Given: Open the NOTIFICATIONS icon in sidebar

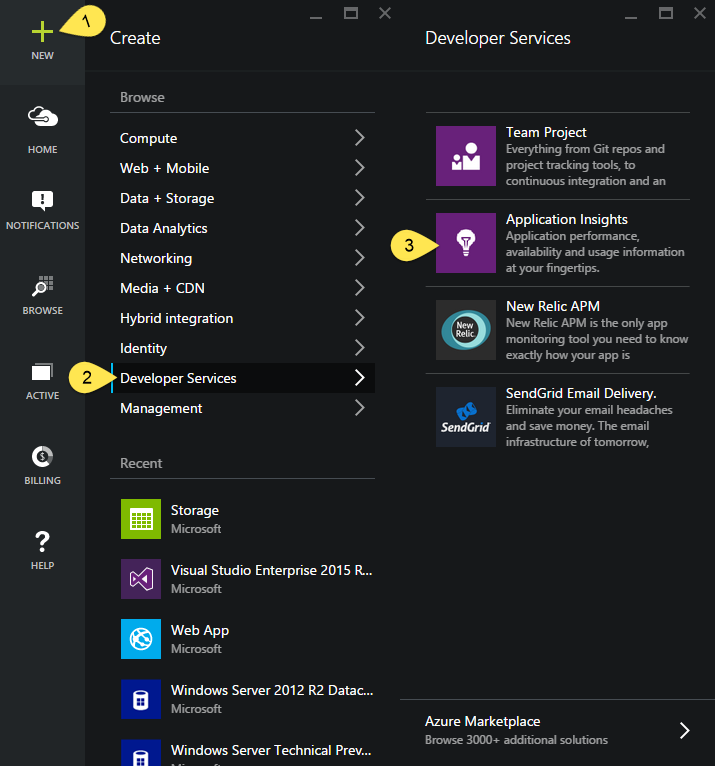Looking at the screenshot, I should (x=42, y=200).
